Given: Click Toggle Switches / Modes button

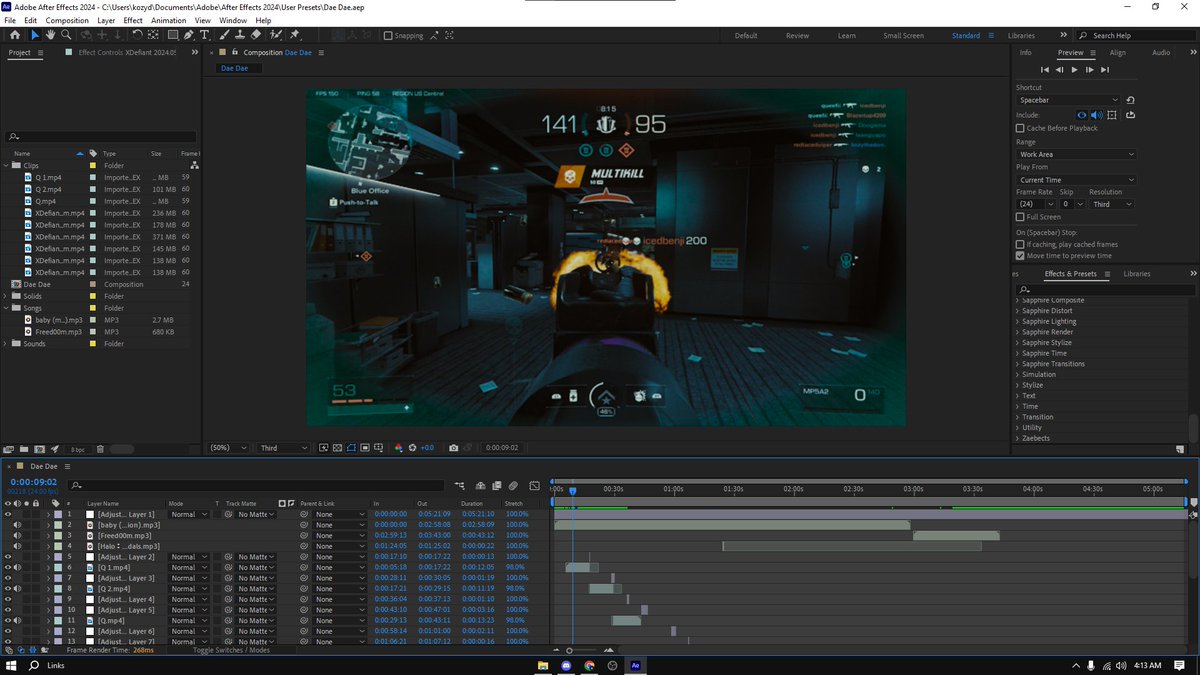Looking at the screenshot, I should pyautogui.click(x=231, y=650).
